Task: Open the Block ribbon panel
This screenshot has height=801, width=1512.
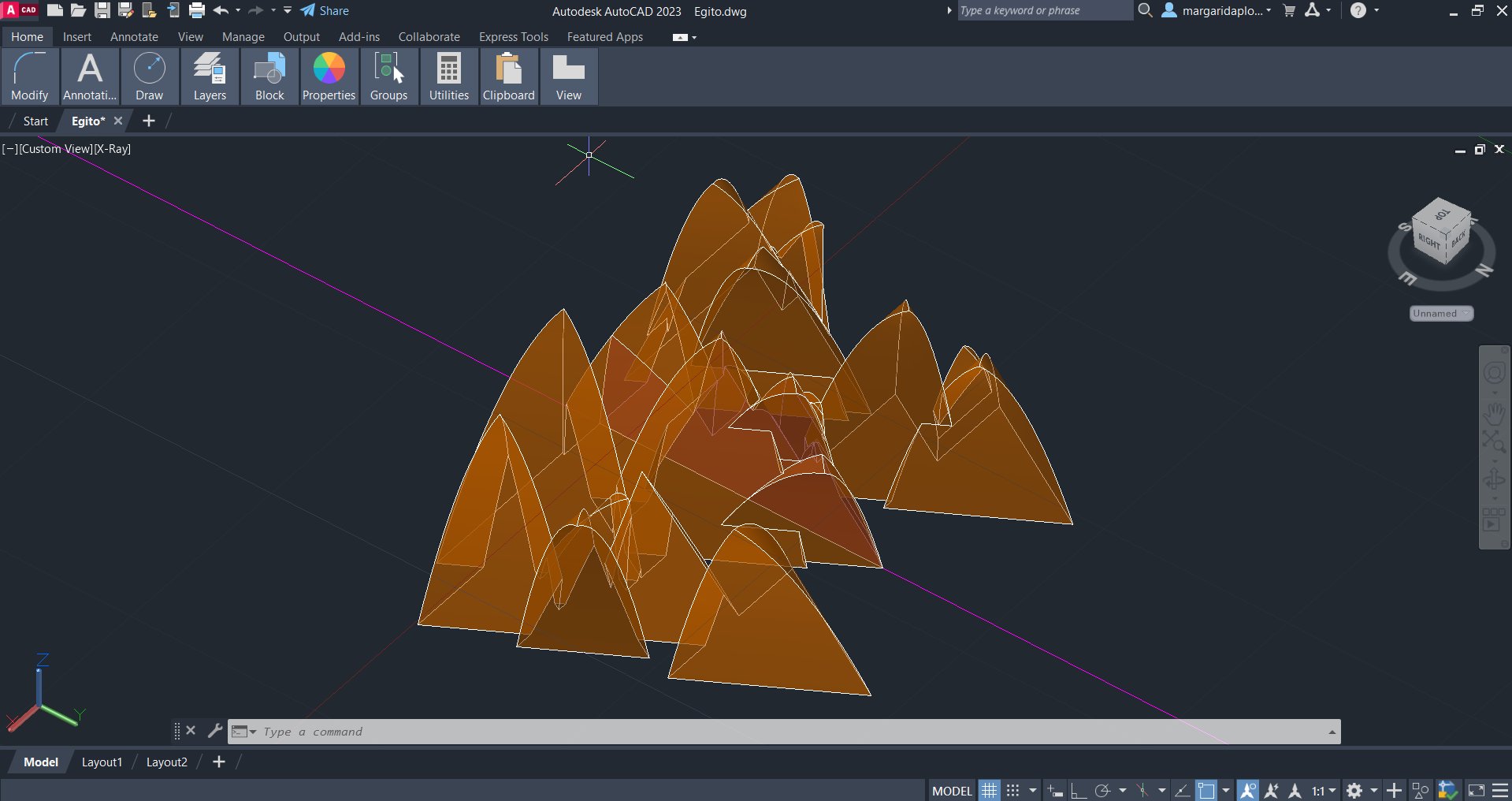Action: (269, 76)
